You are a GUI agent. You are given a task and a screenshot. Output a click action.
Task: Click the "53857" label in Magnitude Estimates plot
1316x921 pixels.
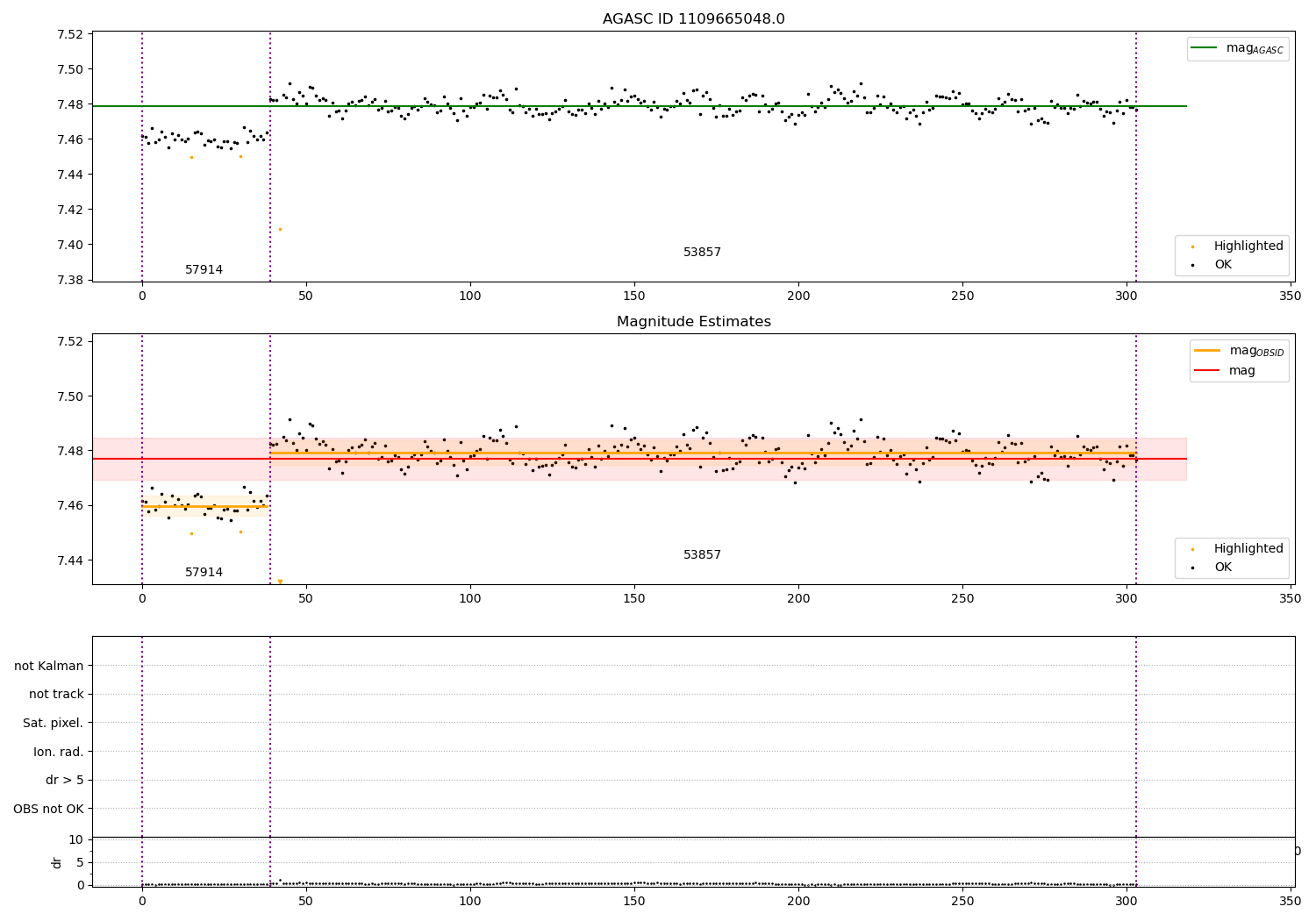coord(702,555)
